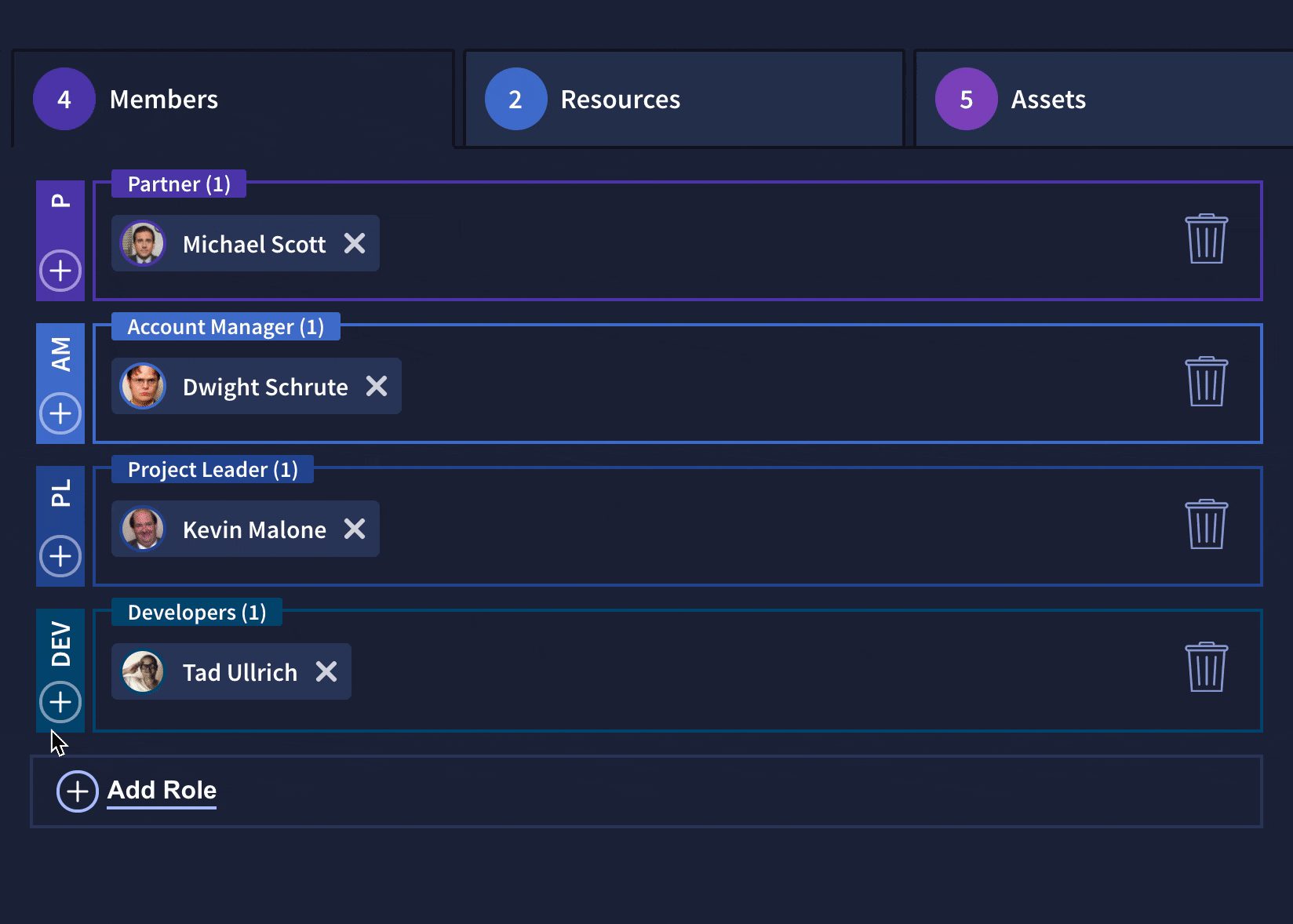
Task: Add a member to Account Manager role
Action: (x=60, y=413)
